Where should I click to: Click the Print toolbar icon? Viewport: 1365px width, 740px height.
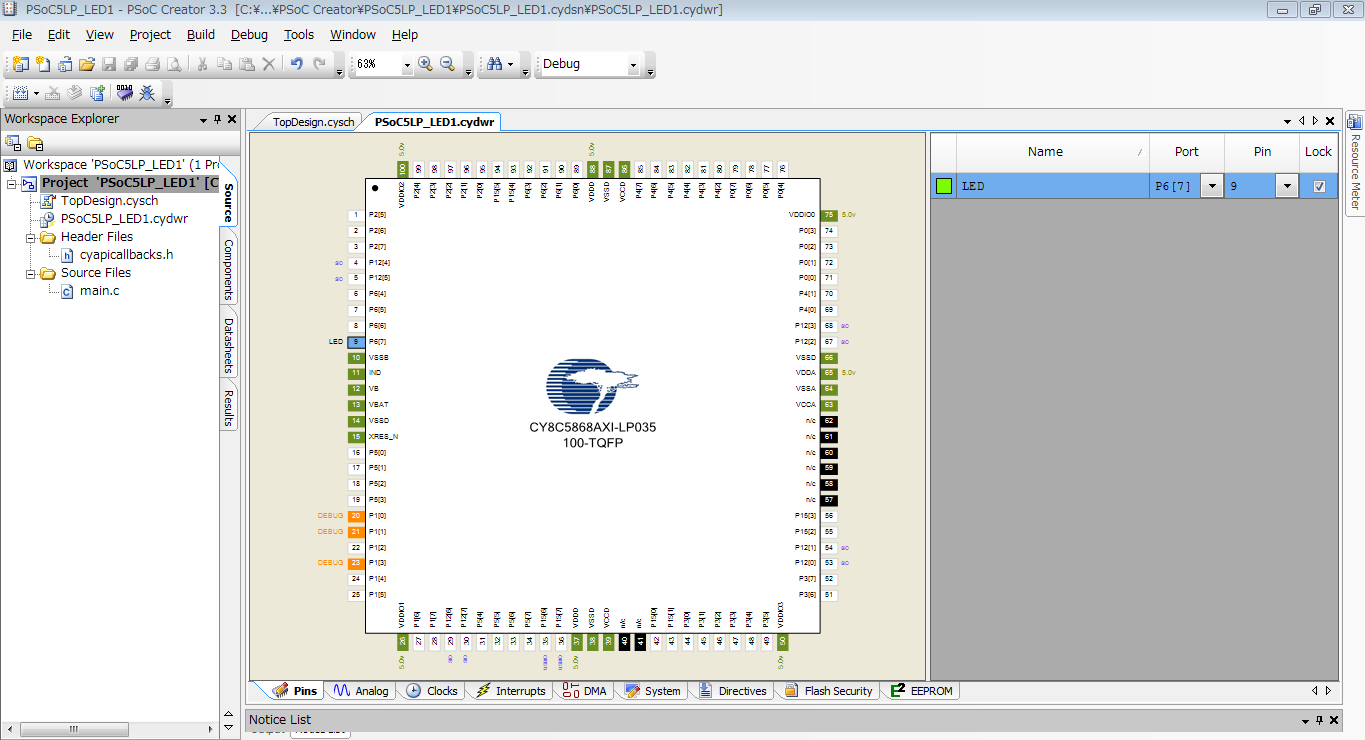tap(153, 64)
